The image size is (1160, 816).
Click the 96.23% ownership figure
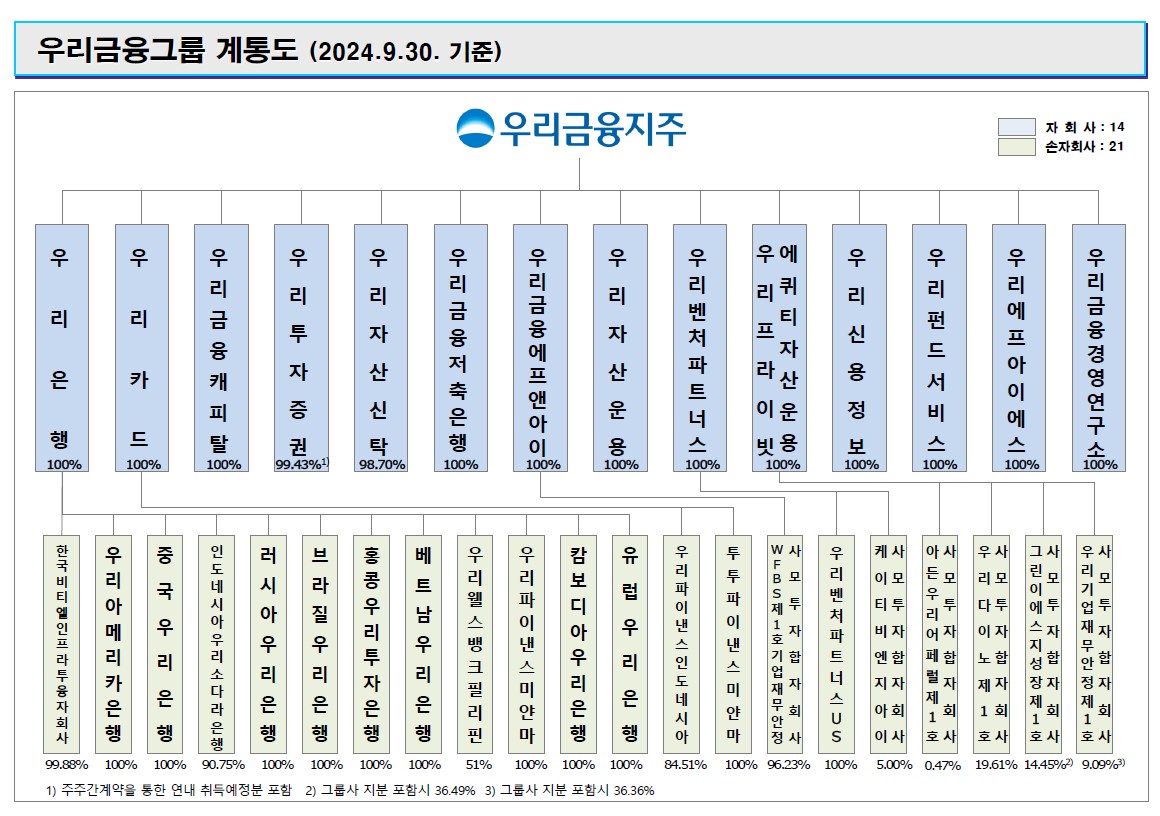789,765
